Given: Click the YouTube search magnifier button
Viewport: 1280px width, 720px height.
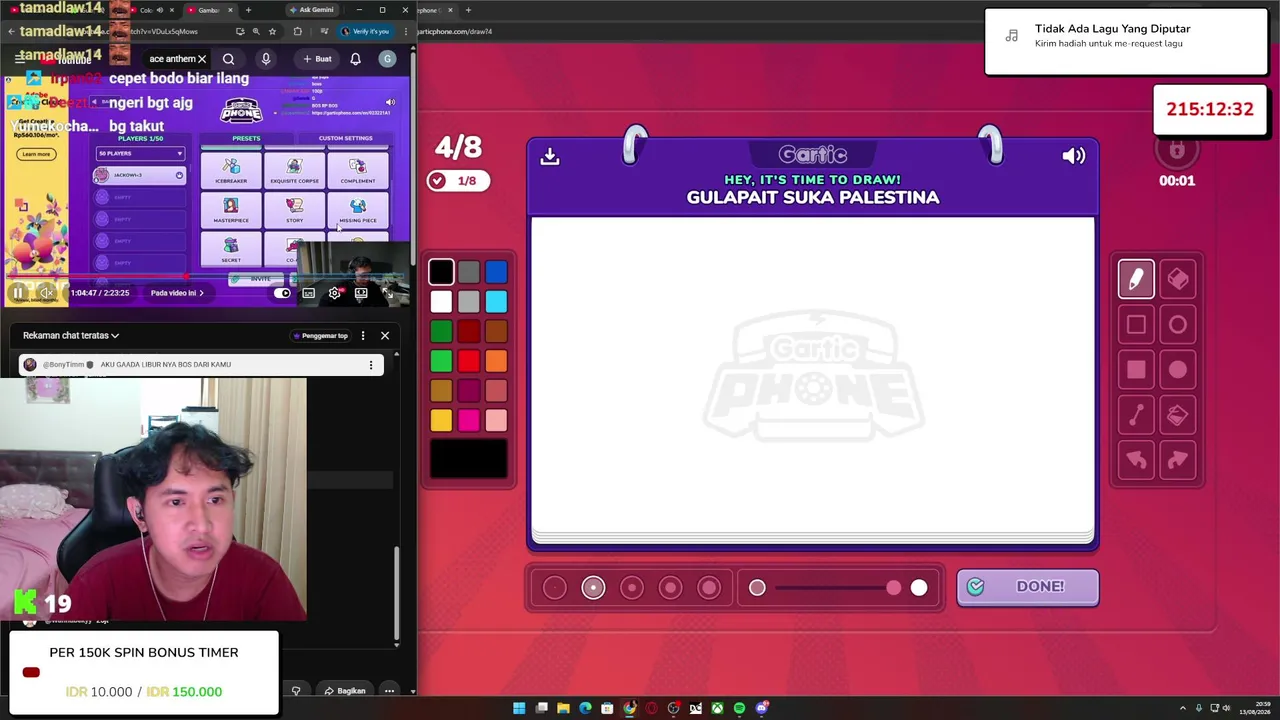Looking at the screenshot, I should (x=229, y=59).
